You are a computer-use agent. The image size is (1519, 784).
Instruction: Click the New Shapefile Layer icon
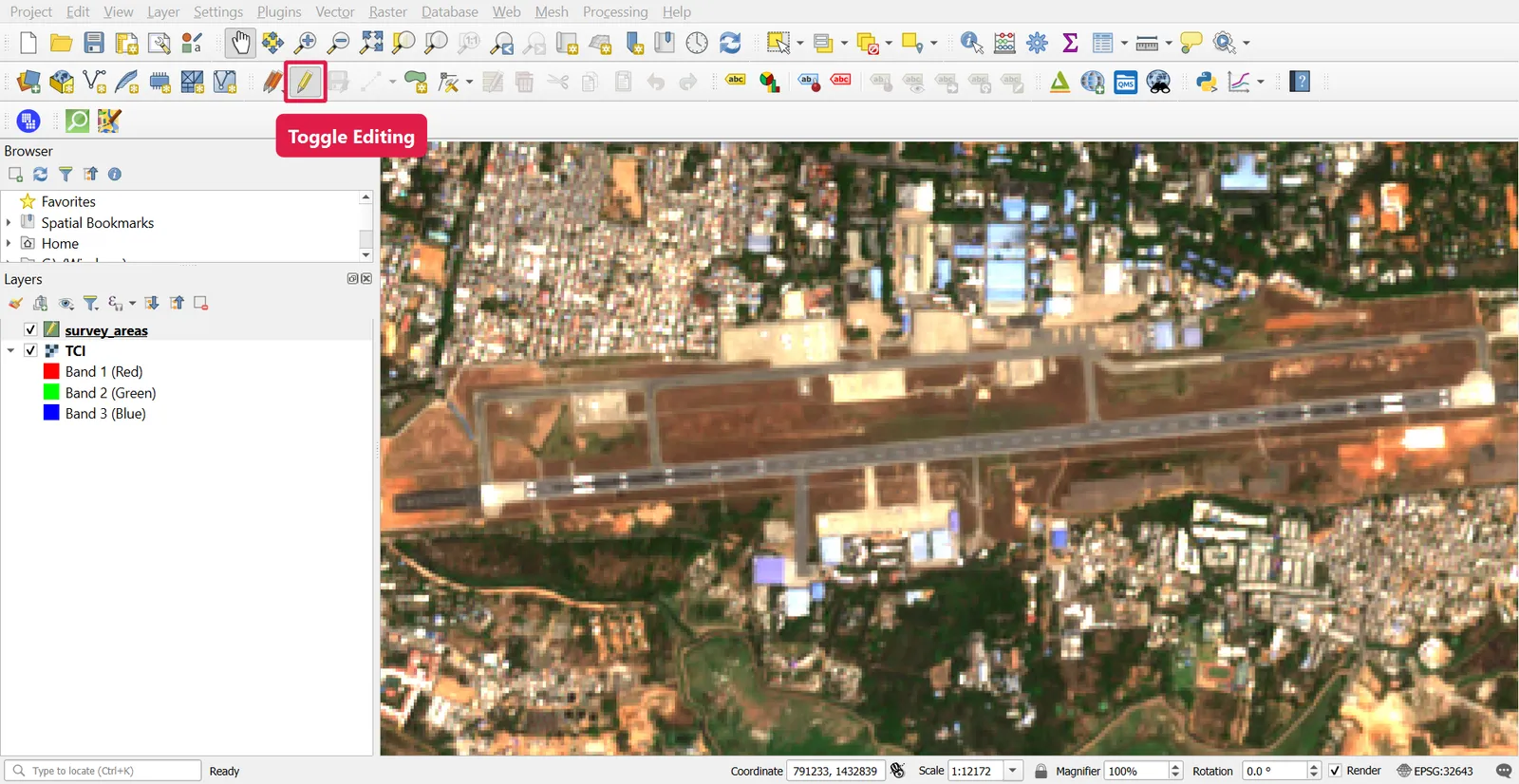point(94,82)
